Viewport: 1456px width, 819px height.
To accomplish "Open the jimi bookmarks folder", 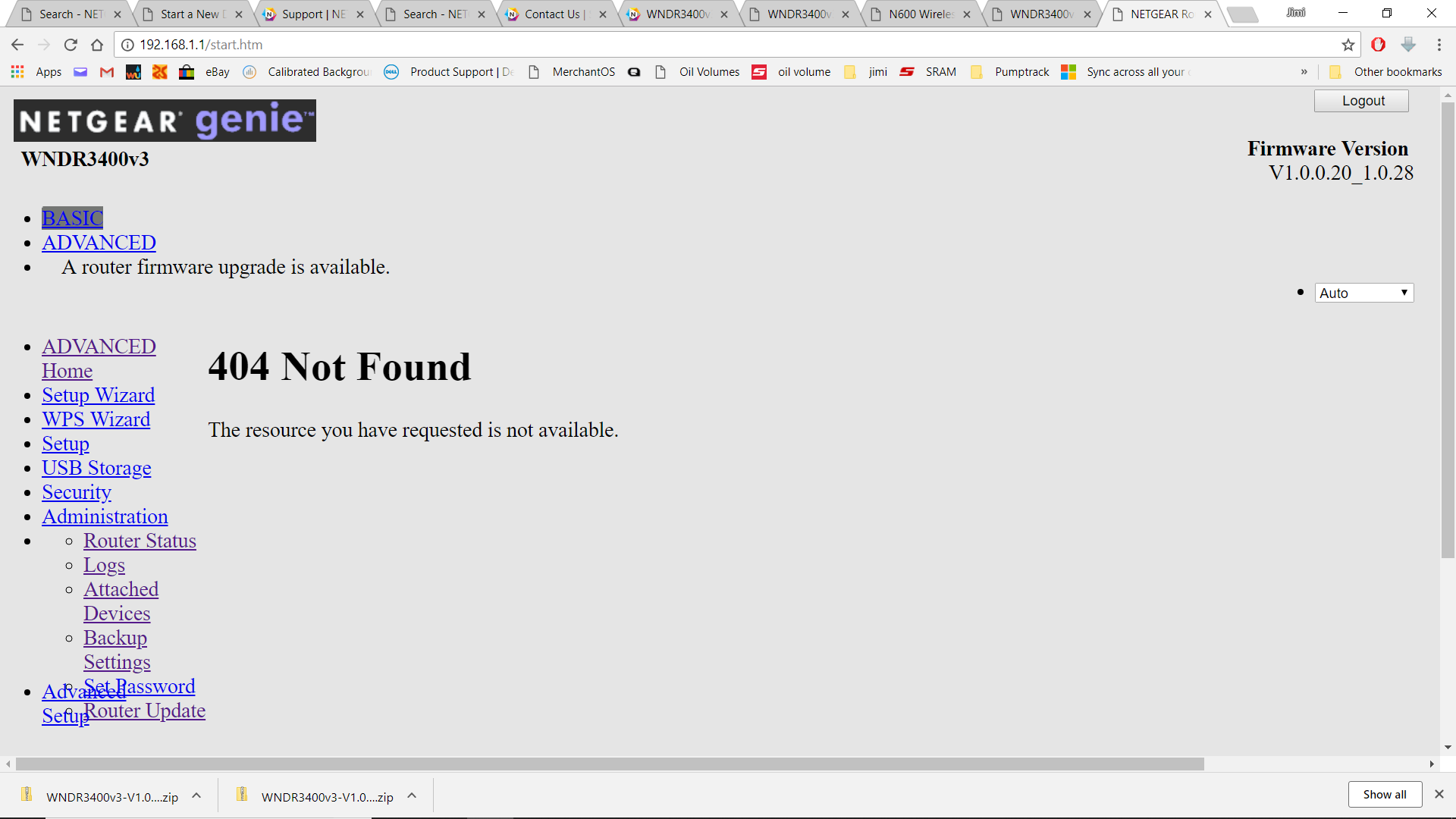I will pos(866,72).
